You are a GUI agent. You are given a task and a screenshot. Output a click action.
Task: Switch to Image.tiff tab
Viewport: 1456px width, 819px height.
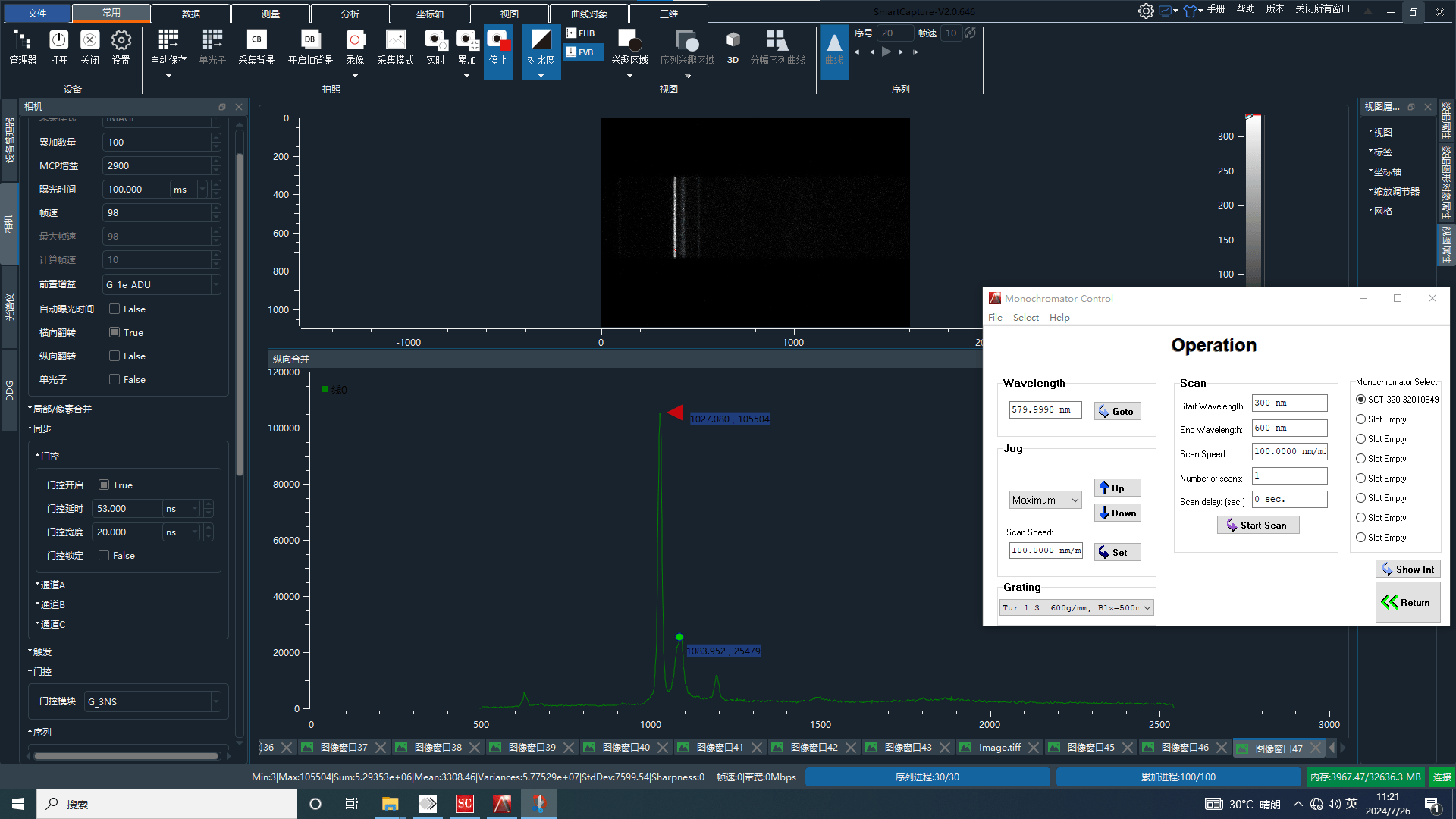(x=999, y=748)
